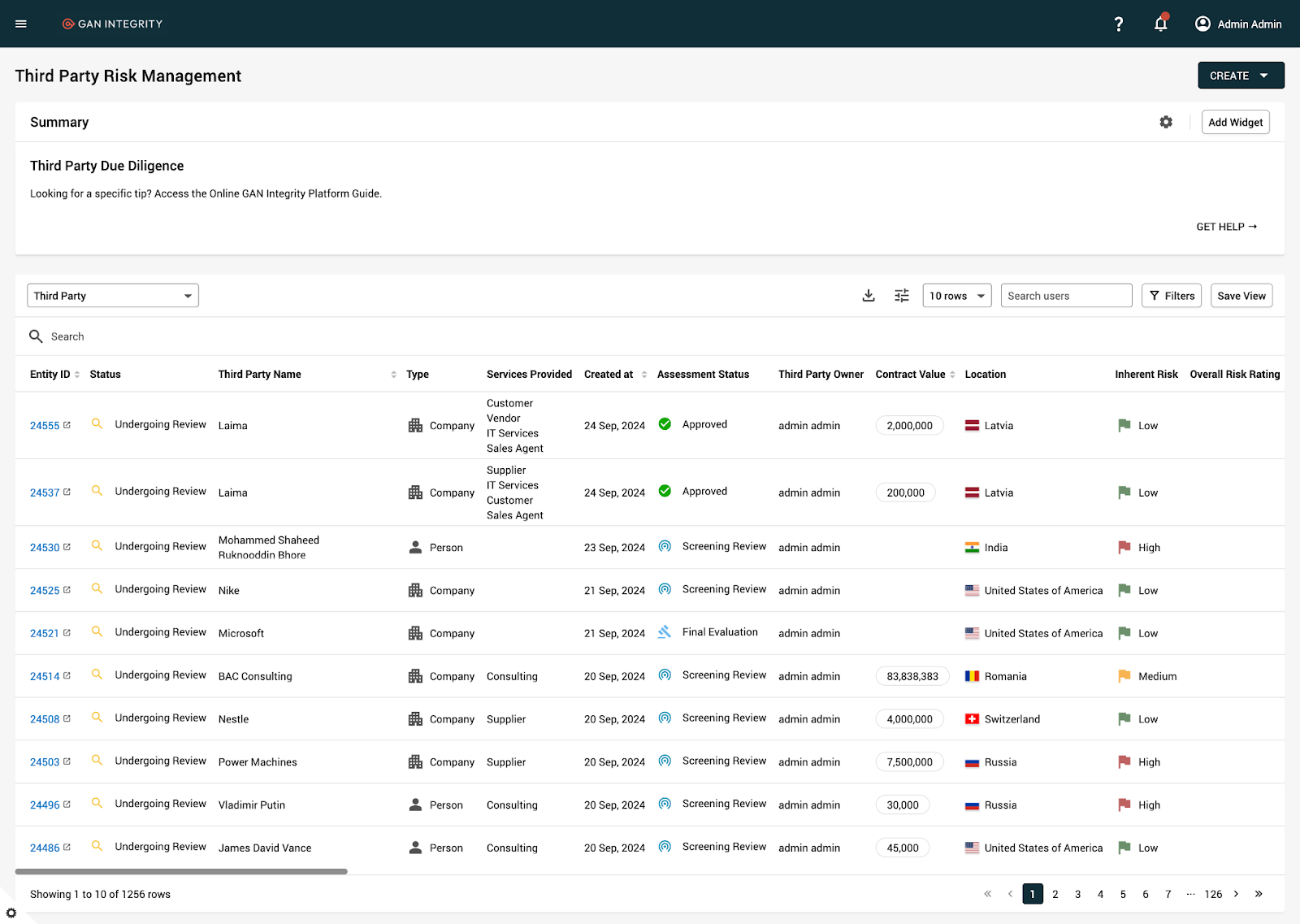Image resolution: width=1300 pixels, height=924 pixels.
Task: Go to page 2
Action: pos(1055,894)
